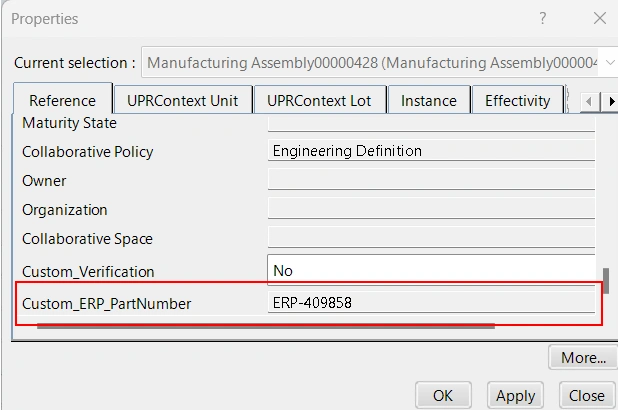Click the Collaborative Space value field

tap(432, 239)
